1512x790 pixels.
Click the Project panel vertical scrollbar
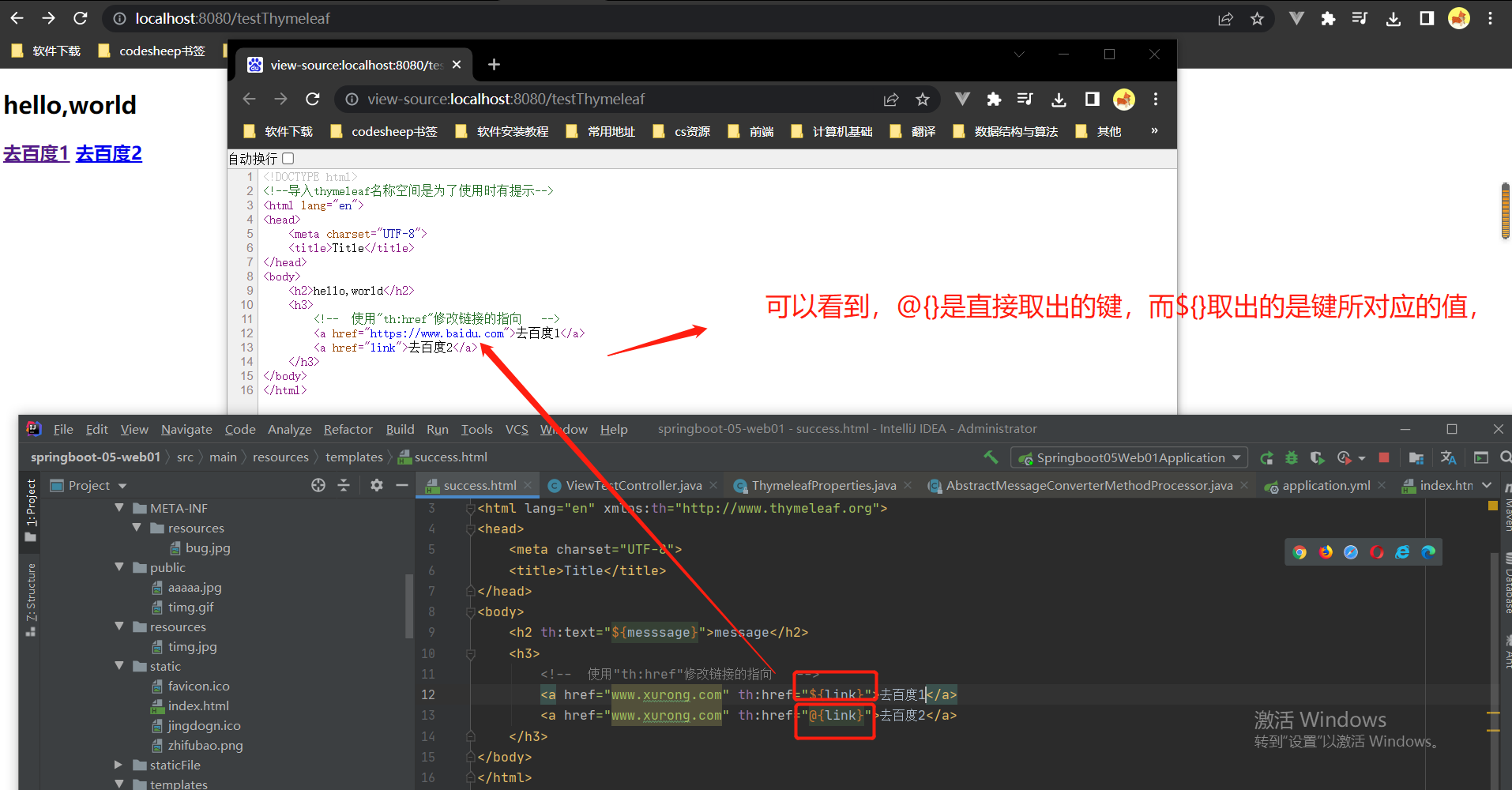409,605
